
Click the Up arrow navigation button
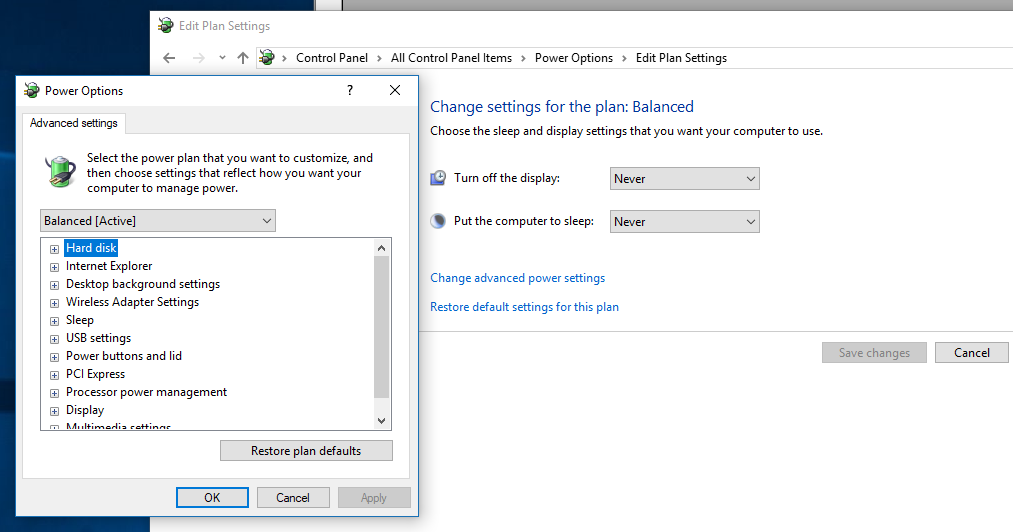[243, 58]
